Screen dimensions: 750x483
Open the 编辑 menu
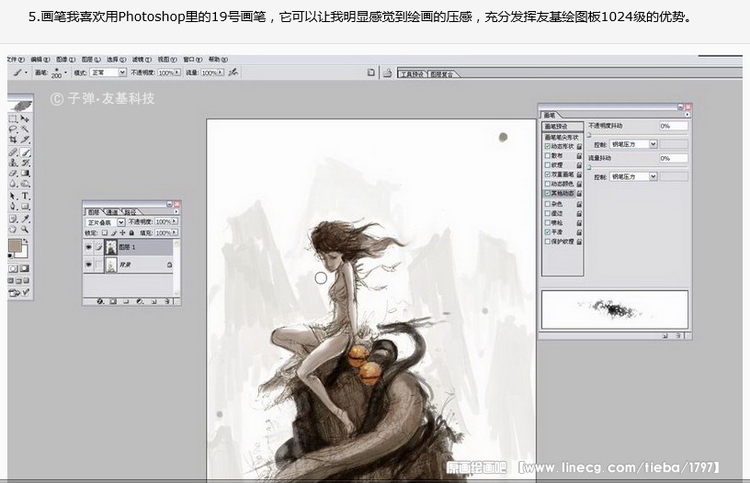40,59
